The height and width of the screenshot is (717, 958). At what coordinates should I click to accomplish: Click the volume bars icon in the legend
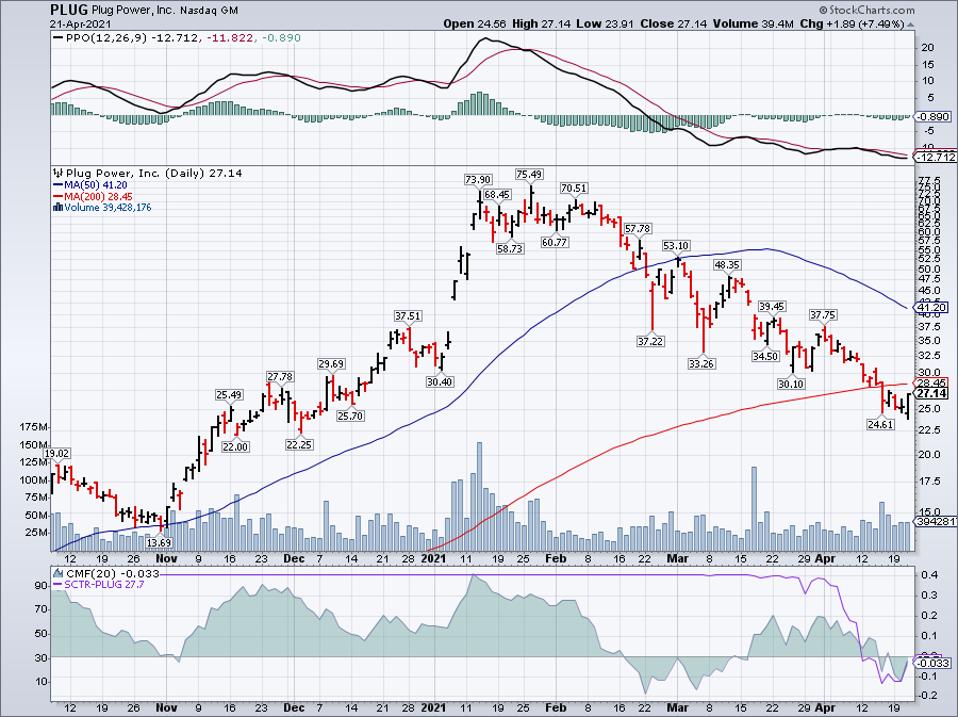[58, 207]
